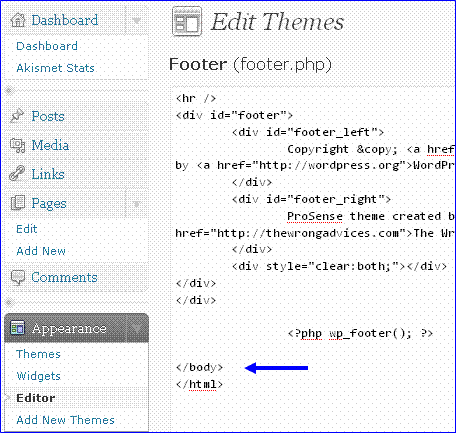Open the Posts menu
The image size is (456, 433).
point(48,116)
